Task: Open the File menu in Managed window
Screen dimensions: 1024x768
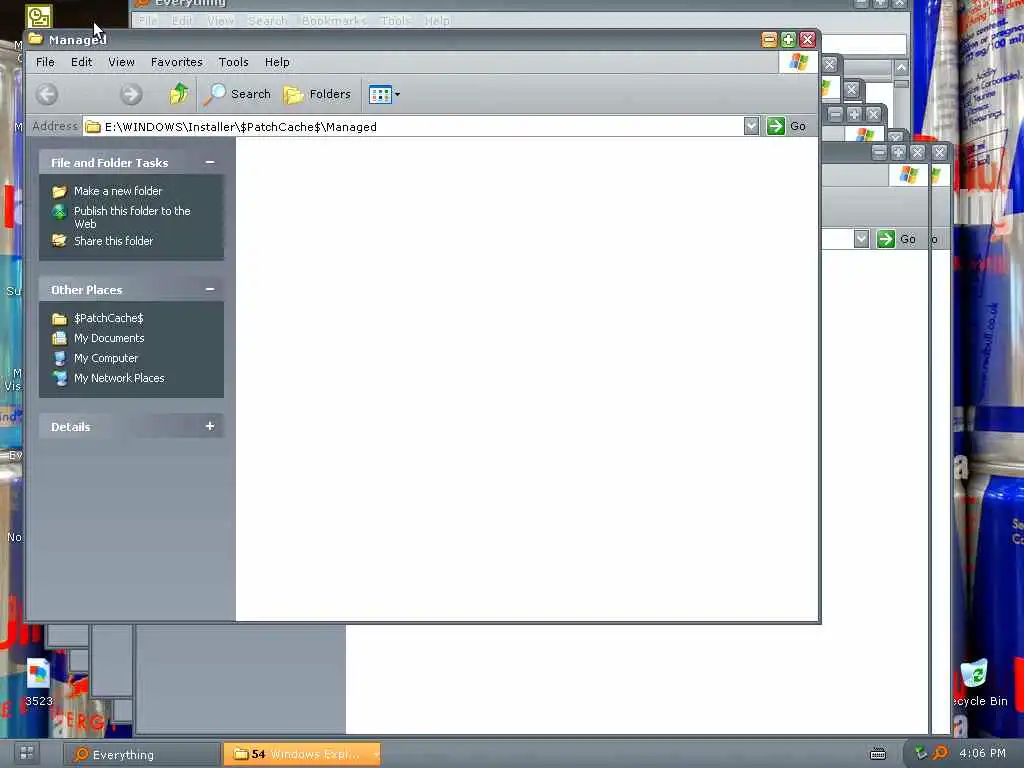Action: 45,62
